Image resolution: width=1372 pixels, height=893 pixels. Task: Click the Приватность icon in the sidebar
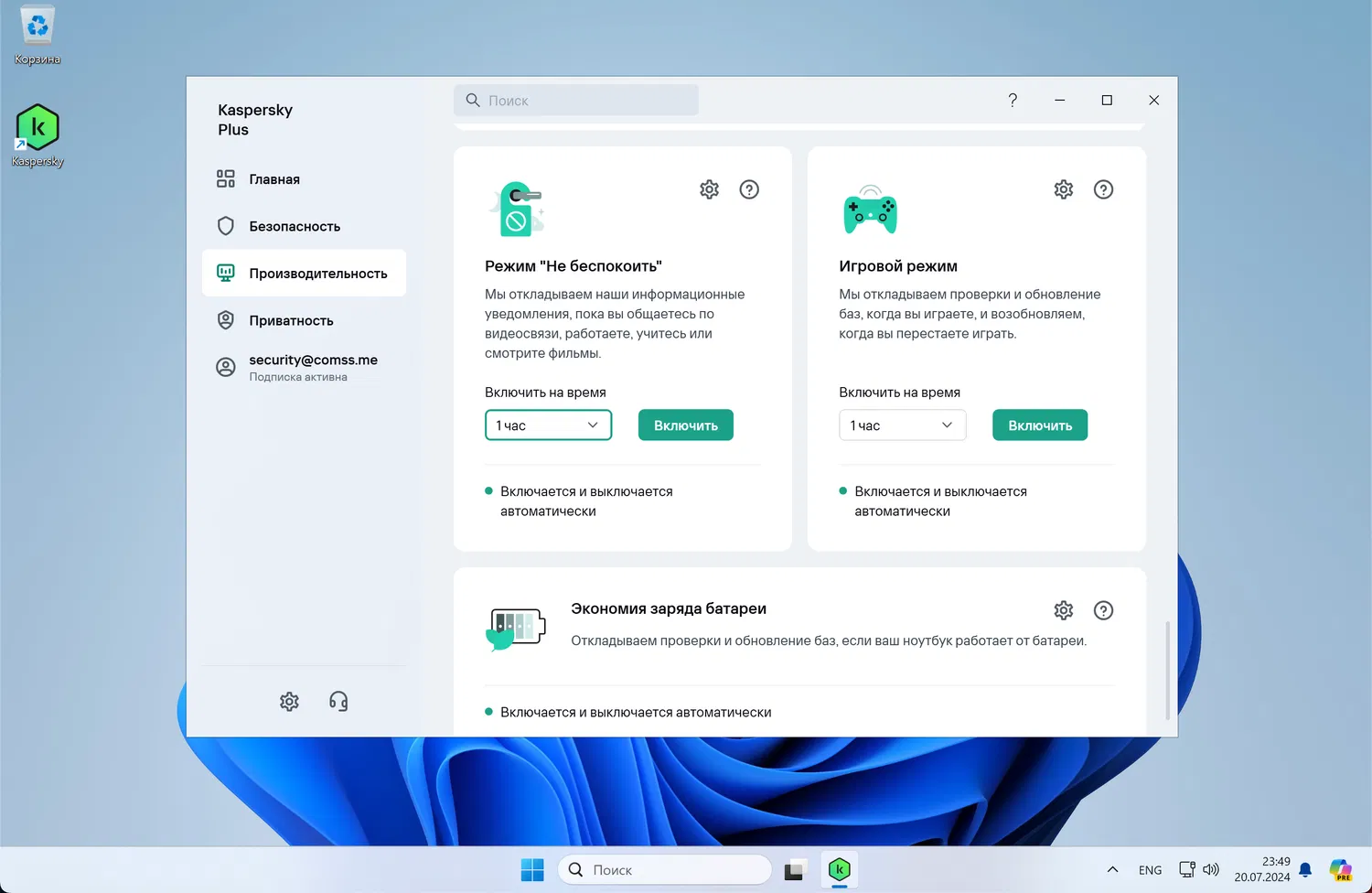(x=226, y=320)
